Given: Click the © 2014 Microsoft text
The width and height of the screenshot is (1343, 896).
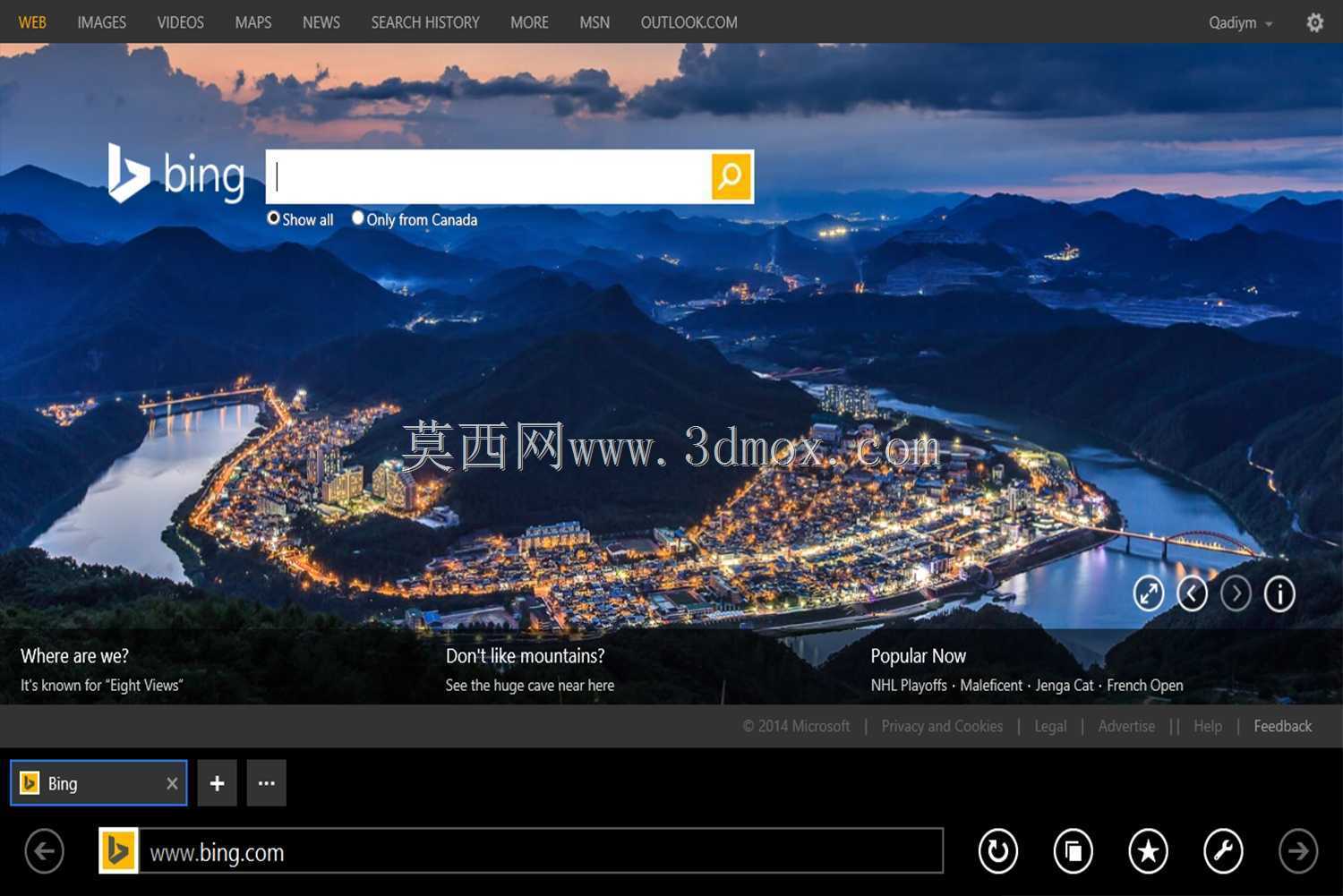Looking at the screenshot, I should 796,726.
